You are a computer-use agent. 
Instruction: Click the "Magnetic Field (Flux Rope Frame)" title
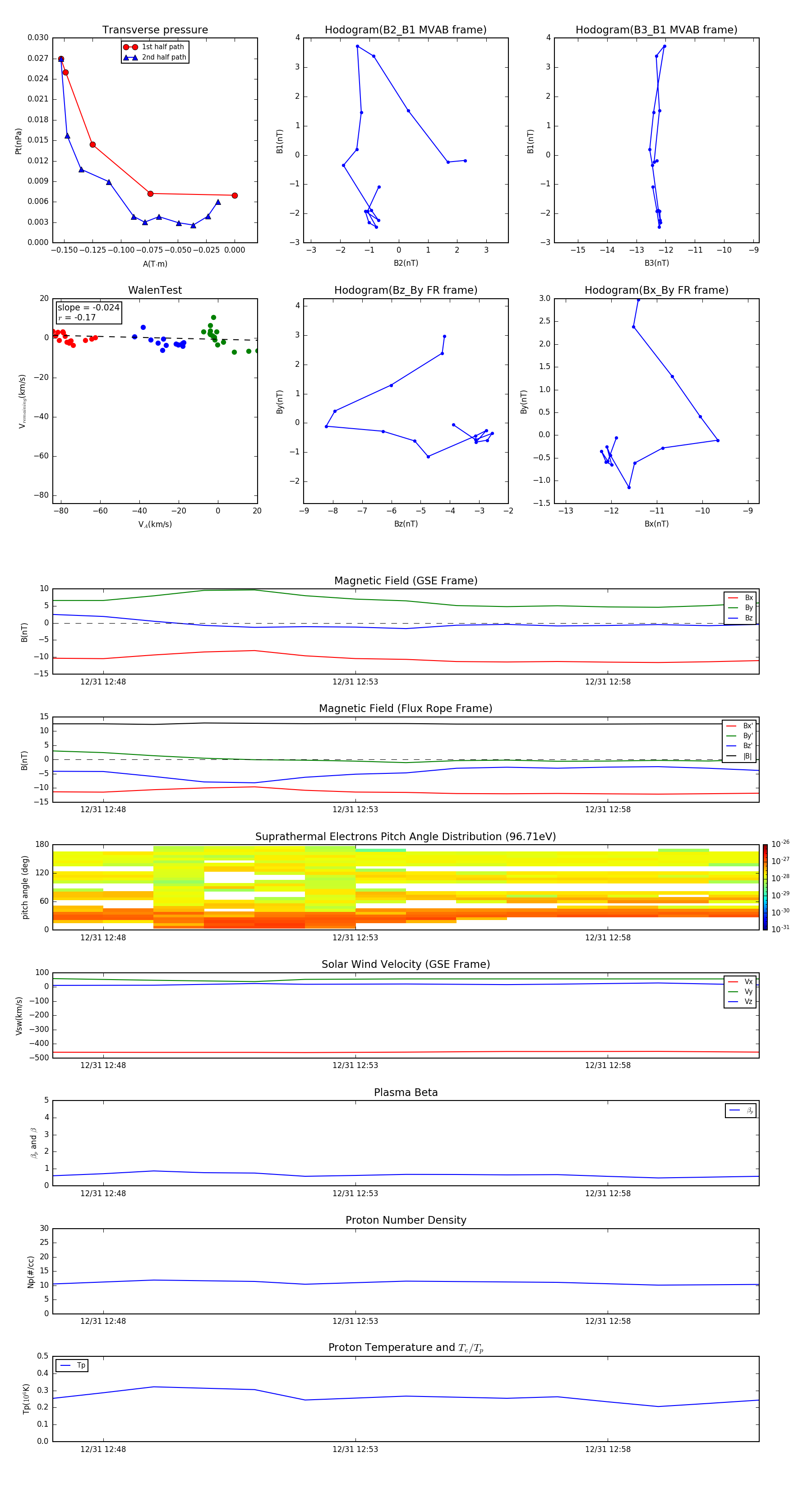tap(406, 709)
